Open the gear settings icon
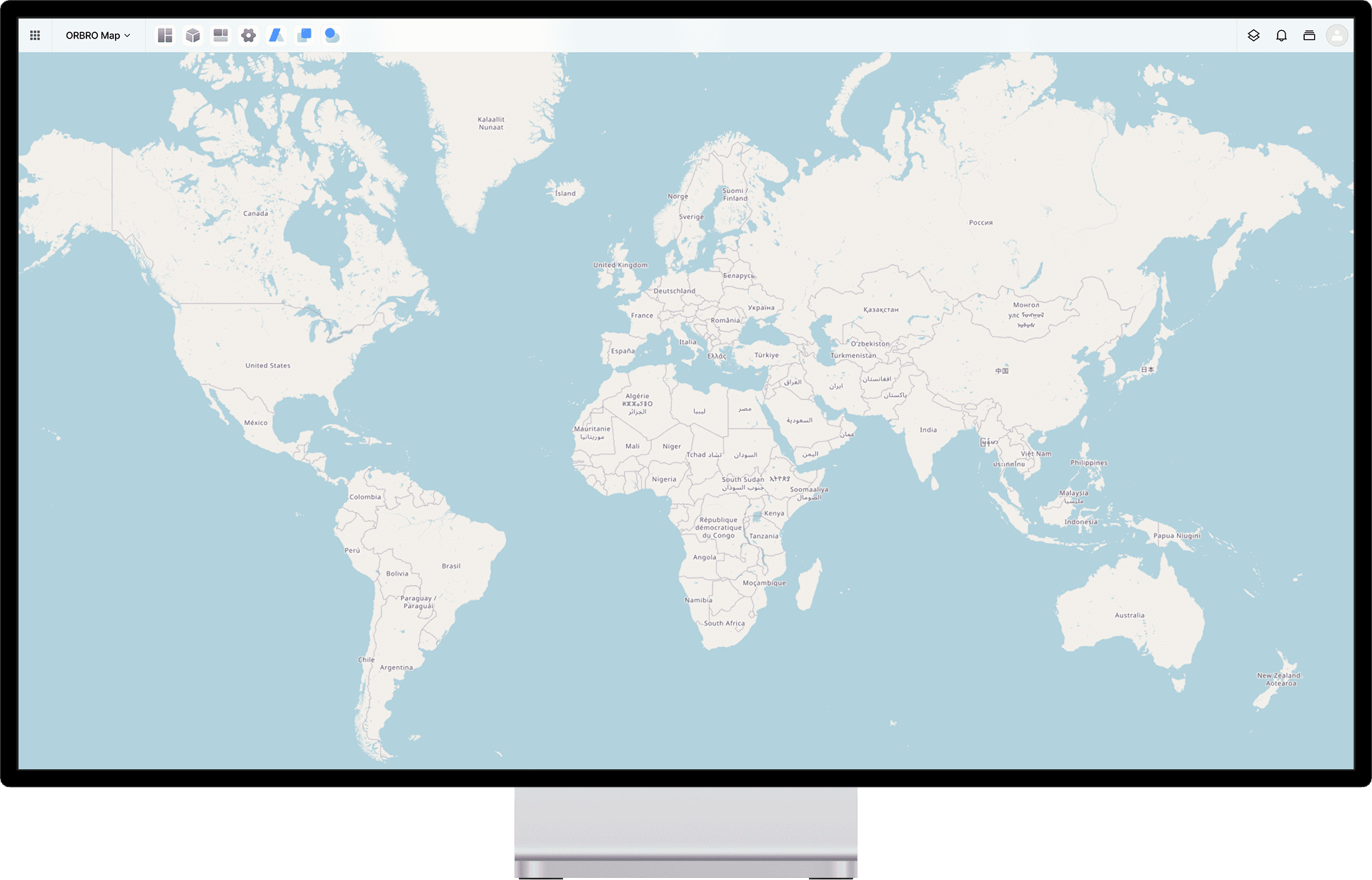 click(x=249, y=35)
